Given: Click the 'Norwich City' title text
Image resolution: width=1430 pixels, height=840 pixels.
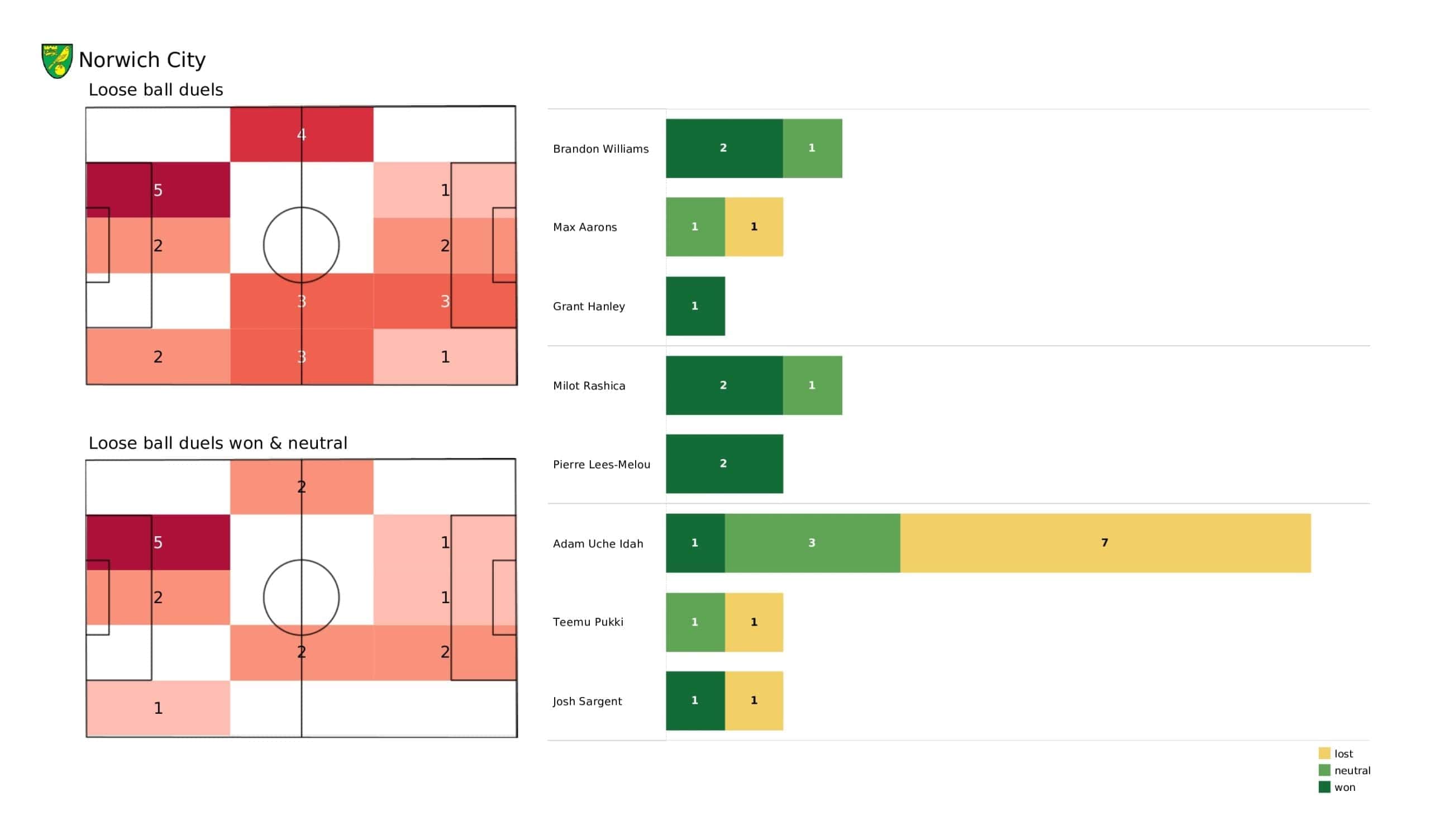Looking at the screenshot, I should coord(142,60).
